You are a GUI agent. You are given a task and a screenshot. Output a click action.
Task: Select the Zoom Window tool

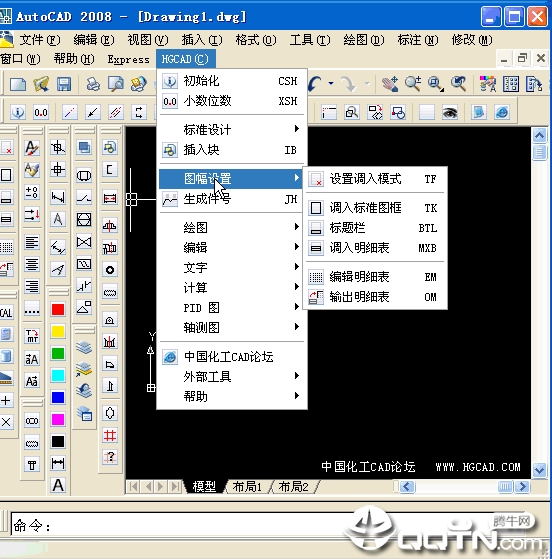point(435,84)
